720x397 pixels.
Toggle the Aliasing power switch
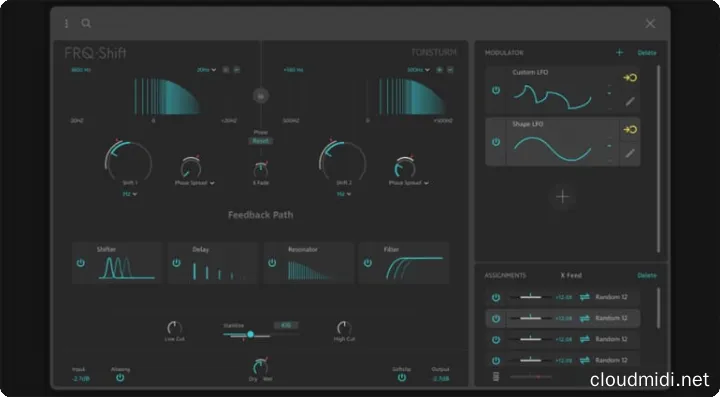[120, 377]
